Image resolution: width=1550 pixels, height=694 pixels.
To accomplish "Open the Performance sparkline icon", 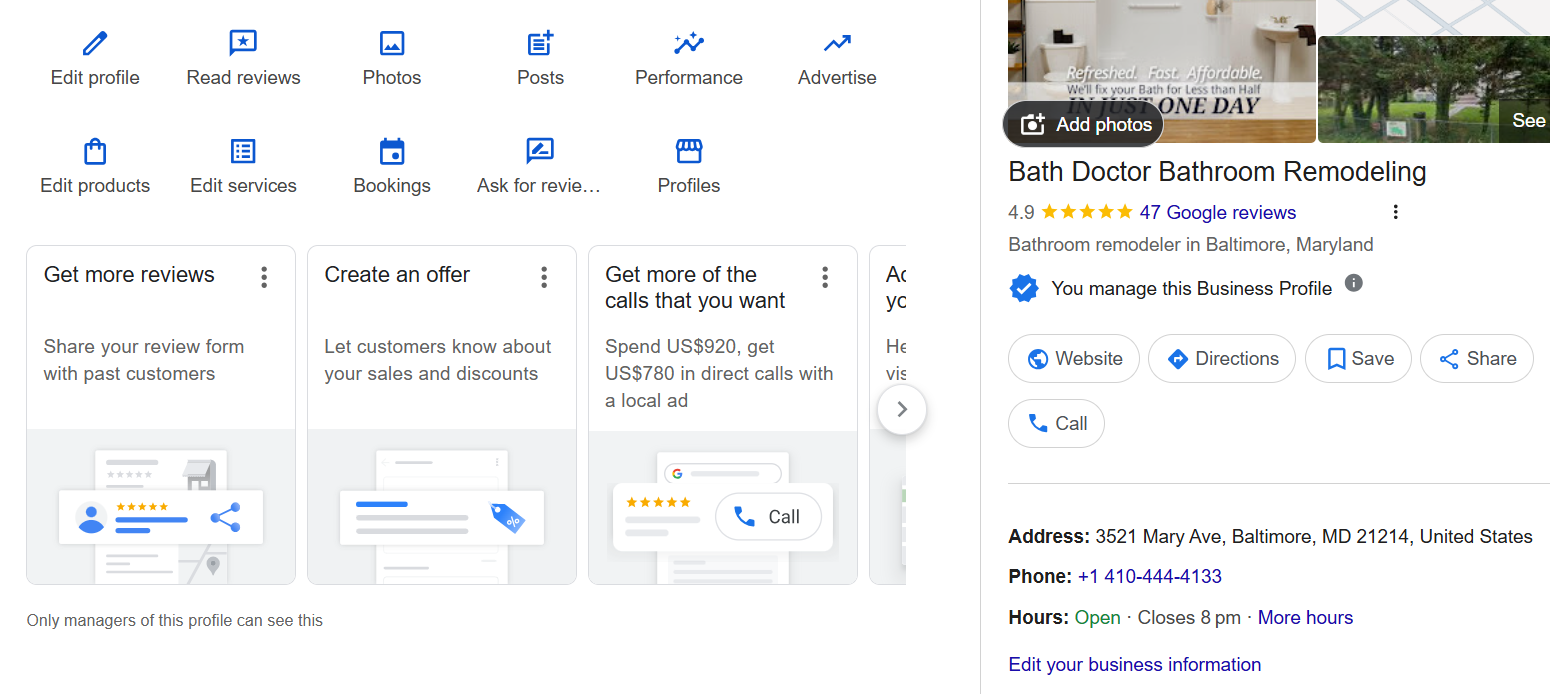I will pyautogui.click(x=689, y=43).
